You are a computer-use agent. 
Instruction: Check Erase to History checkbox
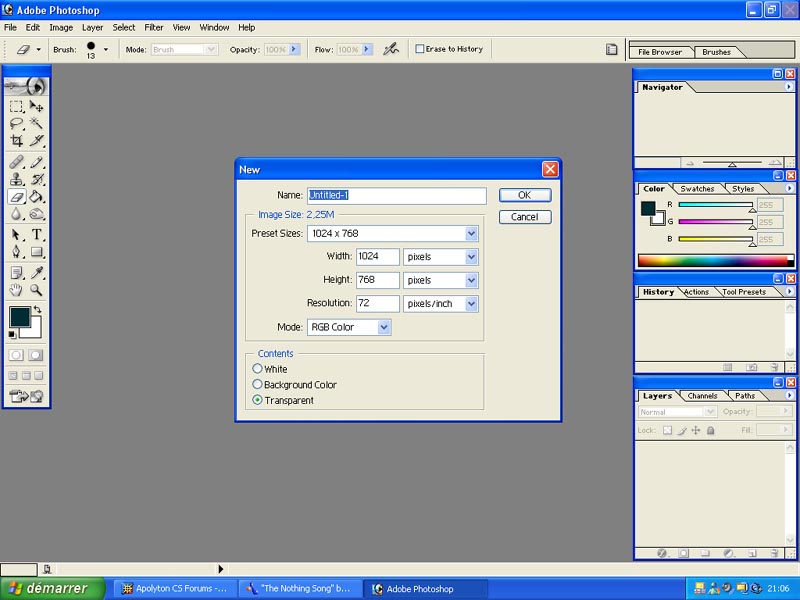(x=419, y=49)
